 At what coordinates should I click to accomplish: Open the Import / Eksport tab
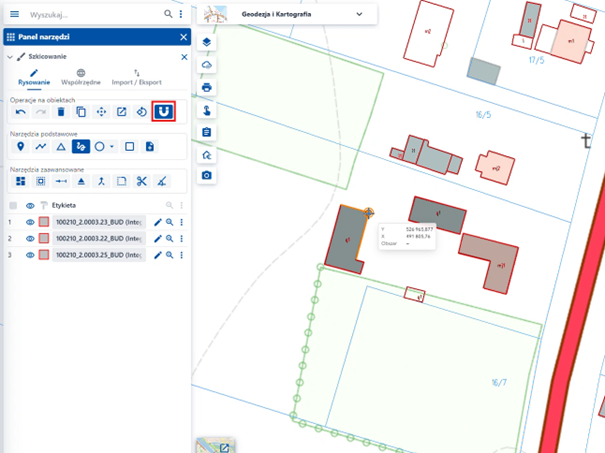tap(138, 78)
